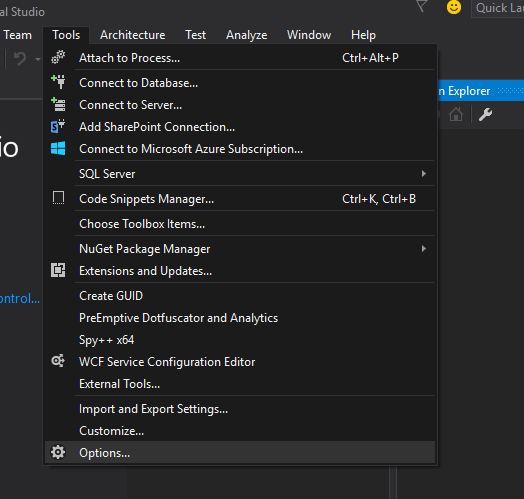
Task: Click the Code Snippets Manager icon
Action: 58,198
